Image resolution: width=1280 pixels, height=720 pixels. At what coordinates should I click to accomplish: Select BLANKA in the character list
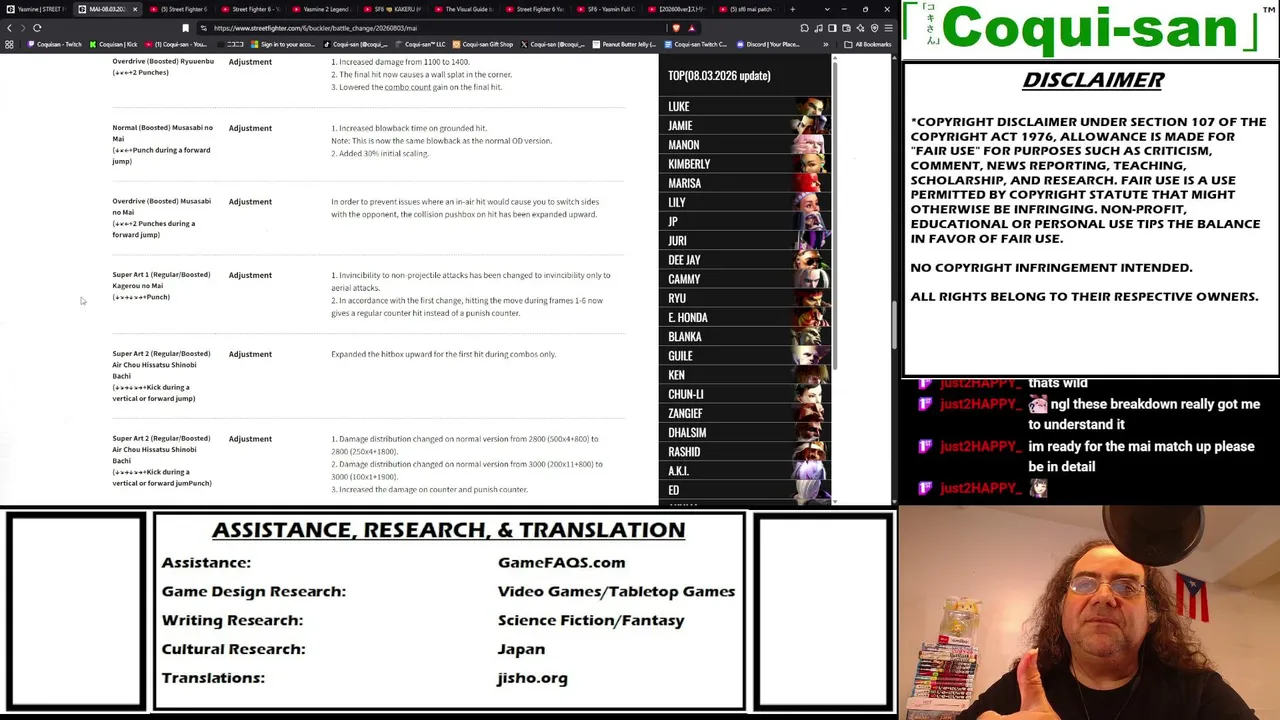pyautogui.click(x=744, y=336)
